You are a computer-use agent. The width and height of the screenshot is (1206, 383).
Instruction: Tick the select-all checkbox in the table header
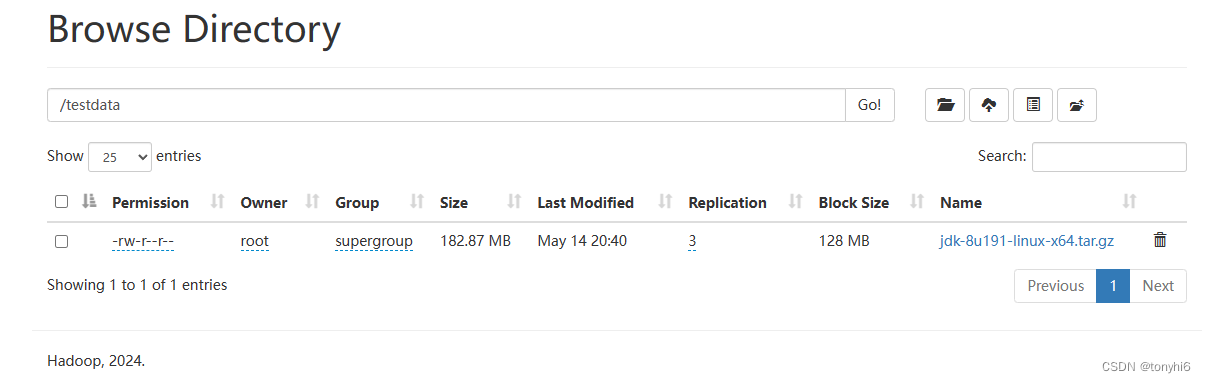coord(61,202)
